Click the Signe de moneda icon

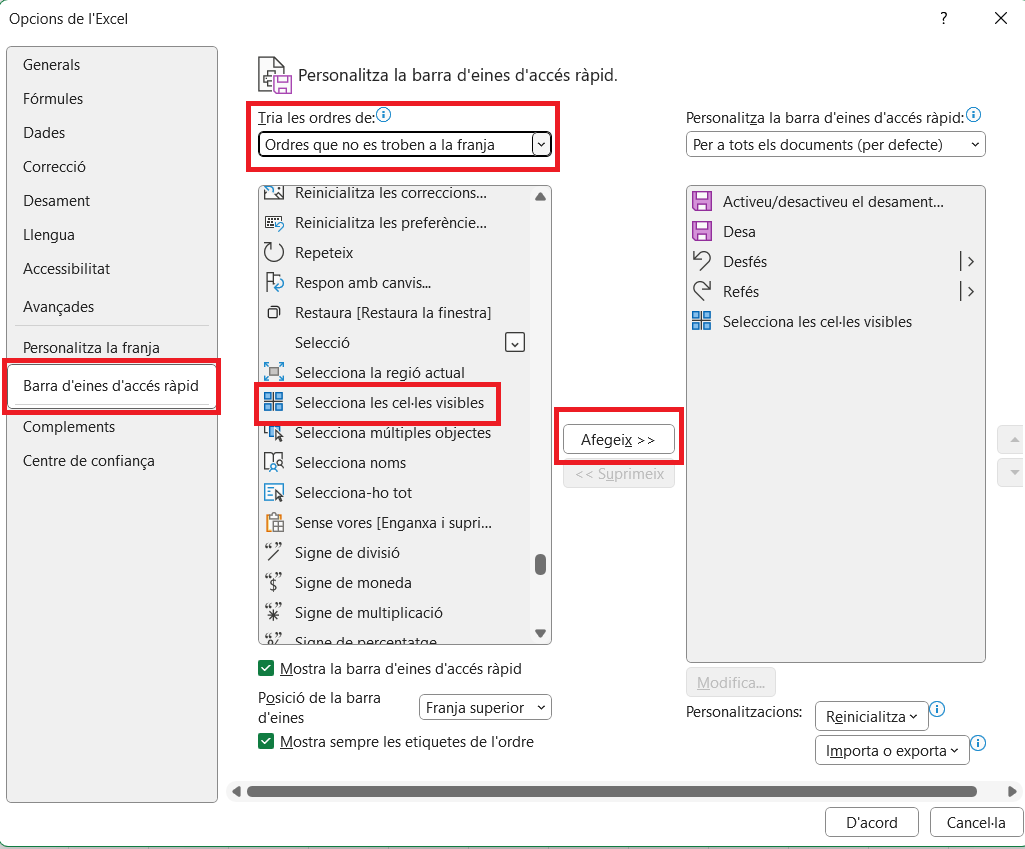click(274, 582)
